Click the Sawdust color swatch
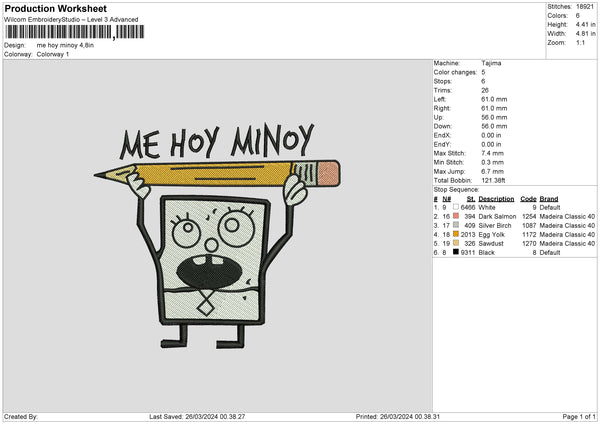 click(455, 243)
